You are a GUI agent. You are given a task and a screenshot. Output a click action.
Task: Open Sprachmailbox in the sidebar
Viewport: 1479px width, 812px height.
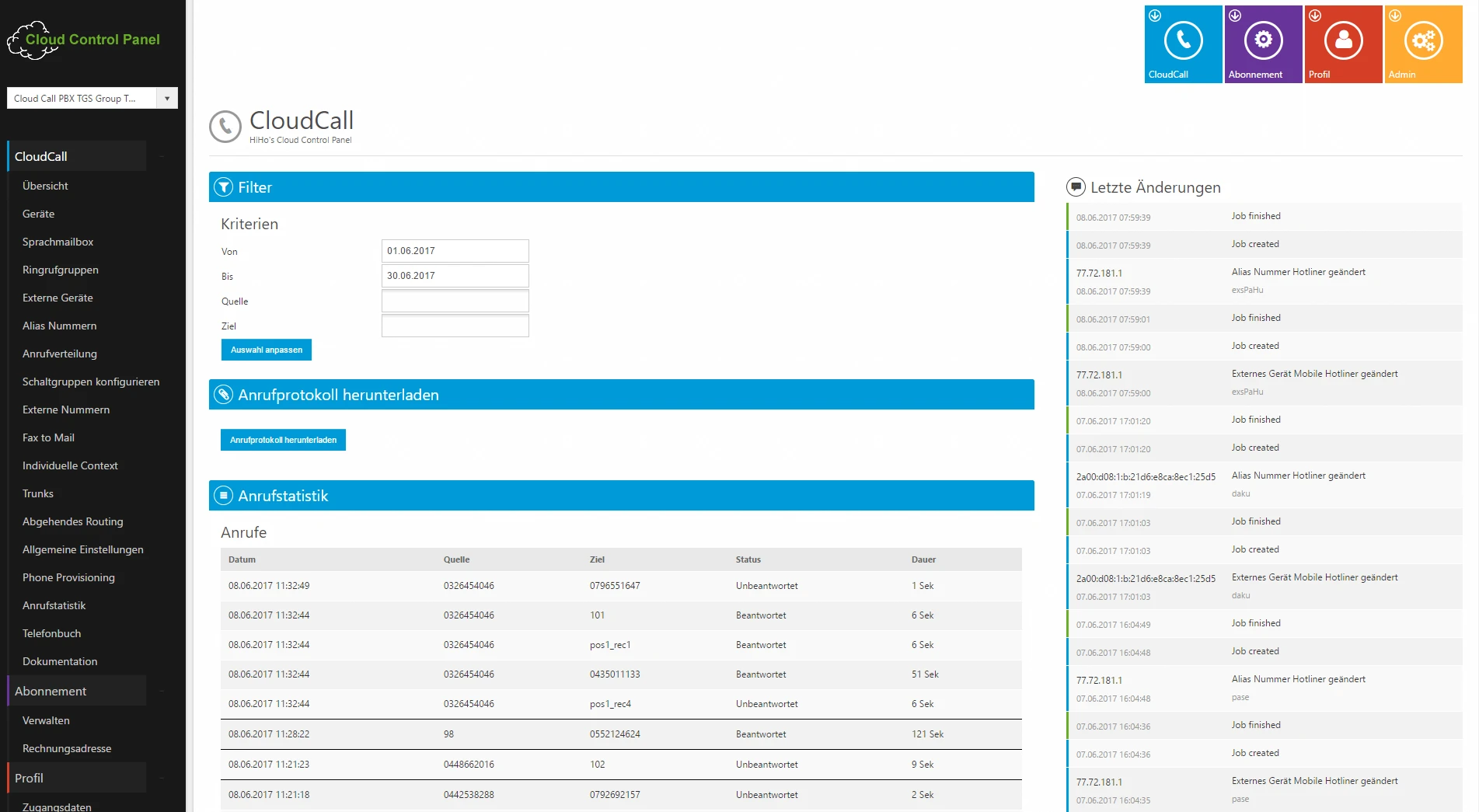58,242
